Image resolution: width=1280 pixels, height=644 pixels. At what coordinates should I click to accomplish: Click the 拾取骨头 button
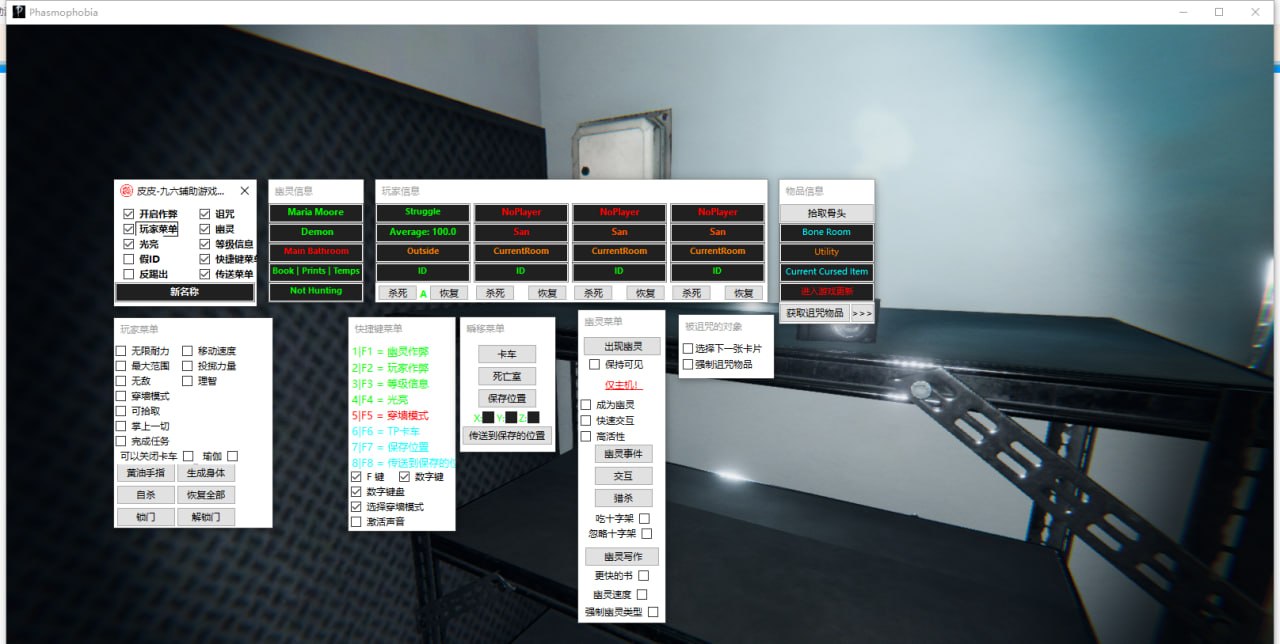(827, 213)
